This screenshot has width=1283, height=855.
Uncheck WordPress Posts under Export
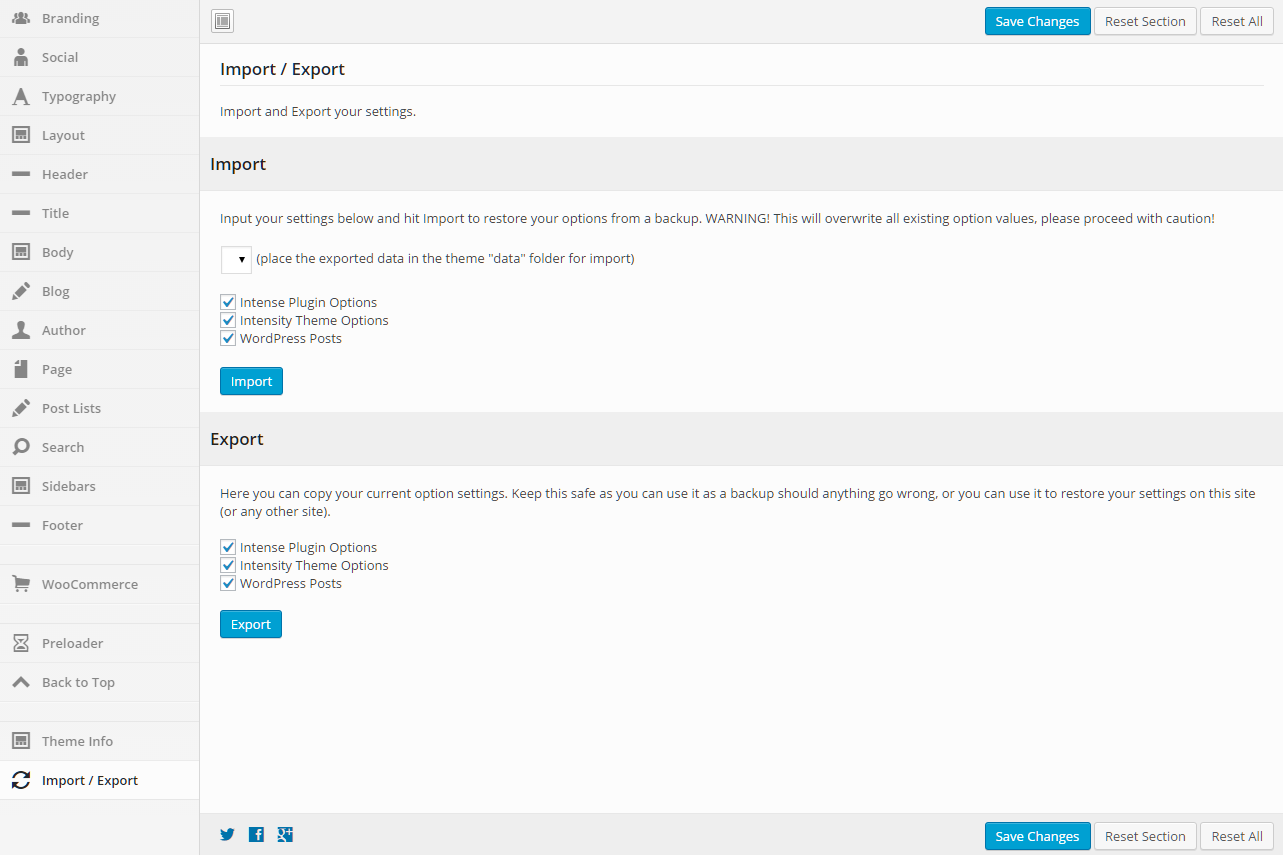pos(228,583)
